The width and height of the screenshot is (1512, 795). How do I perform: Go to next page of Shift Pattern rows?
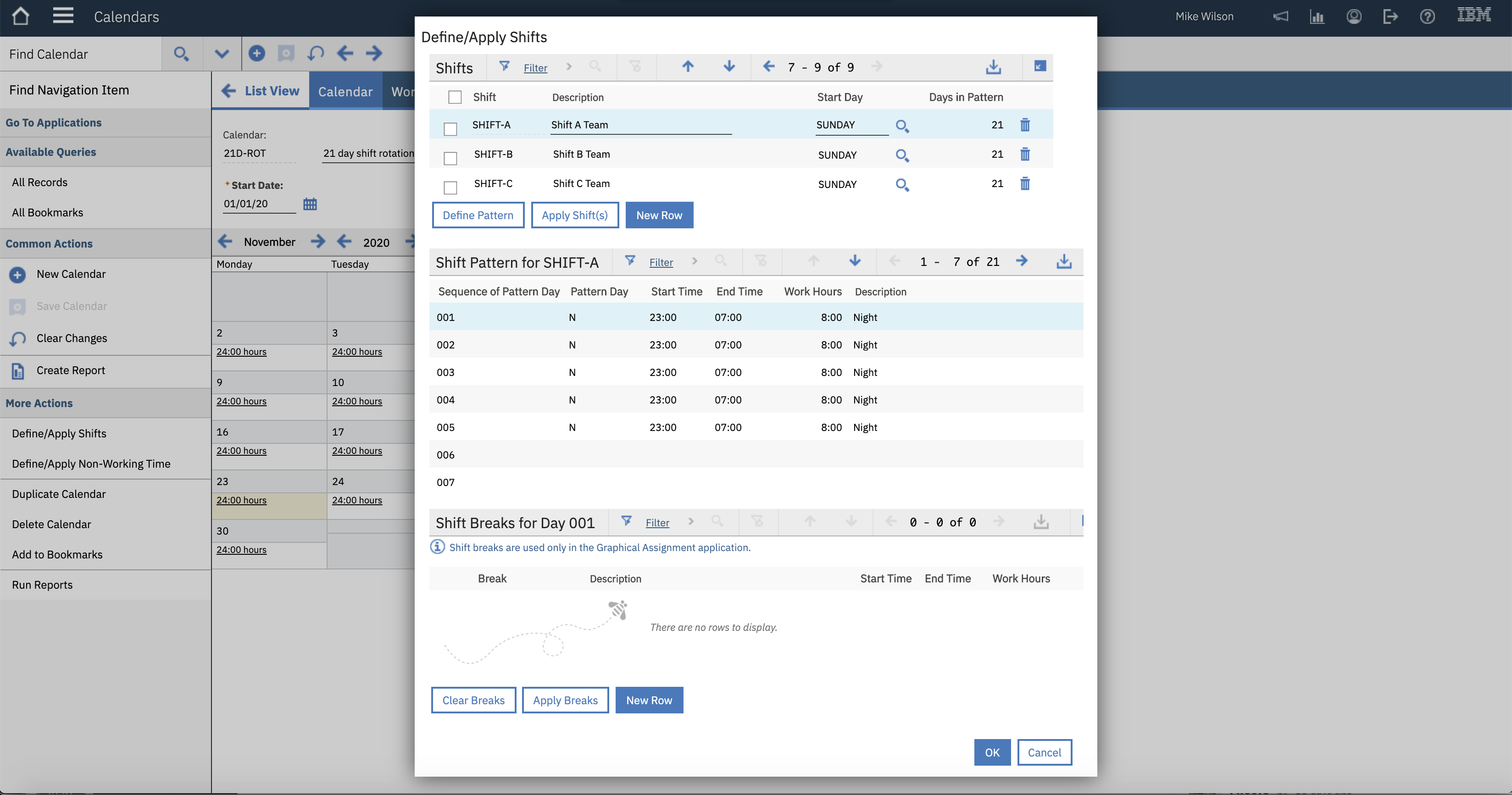[x=1022, y=261]
